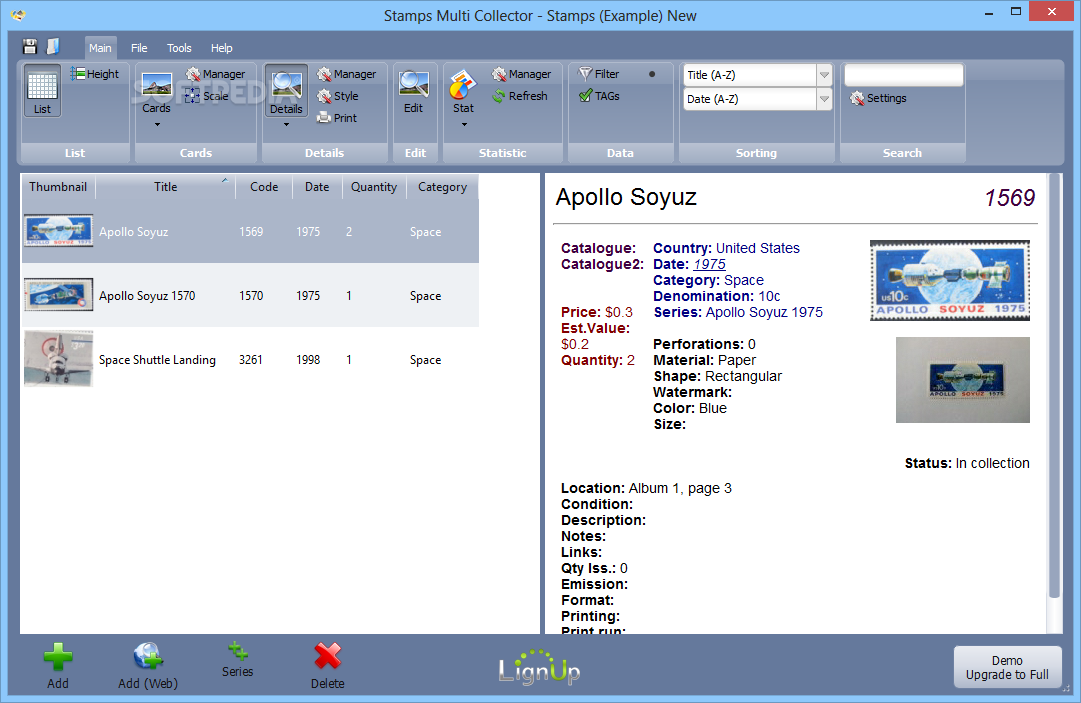
Task: Click the Thumbnail column header
Action: coord(58,187)
